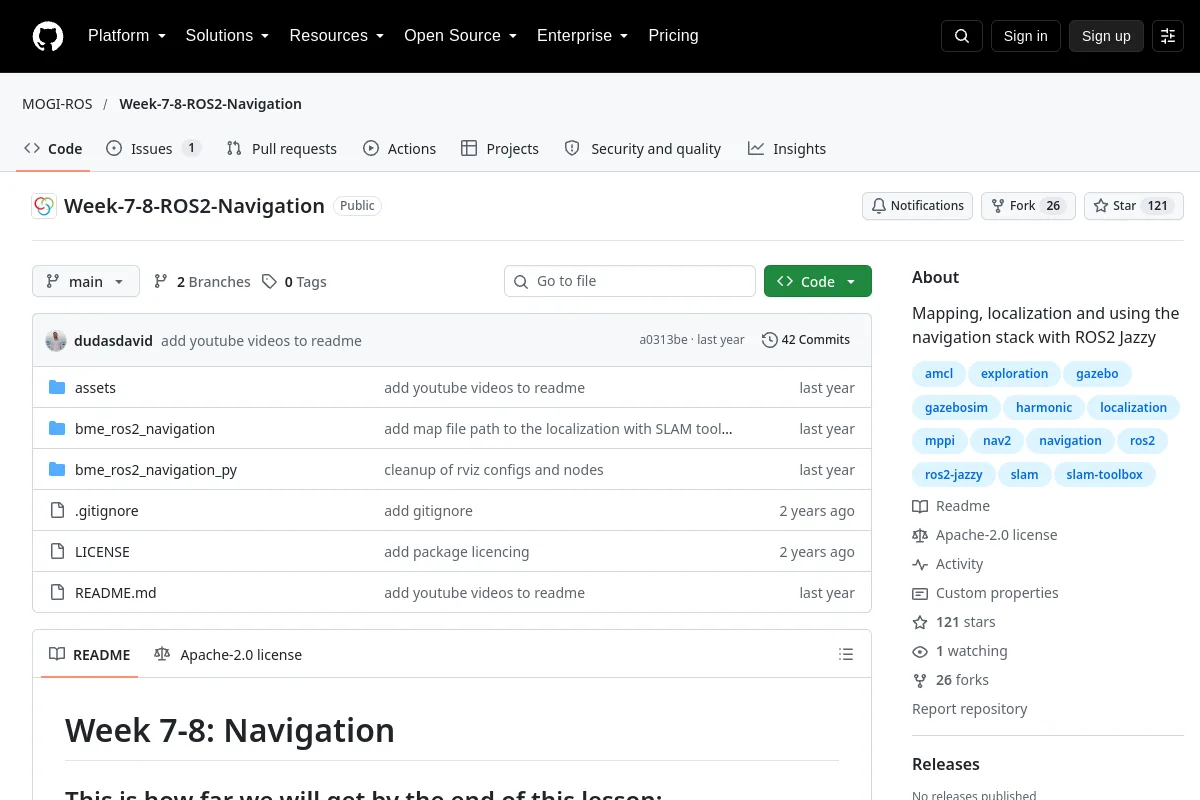
Task: Select the ros2-jazzy topic tag
Action: coord(953,475)
